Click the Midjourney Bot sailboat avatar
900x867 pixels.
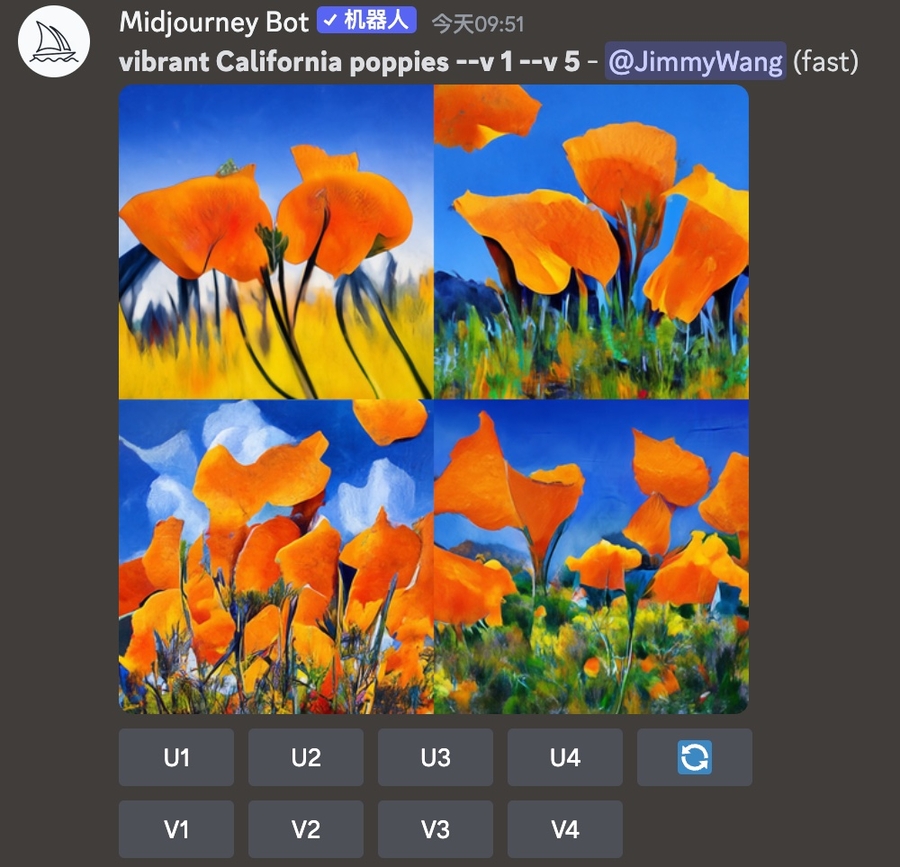pos(53,41)
